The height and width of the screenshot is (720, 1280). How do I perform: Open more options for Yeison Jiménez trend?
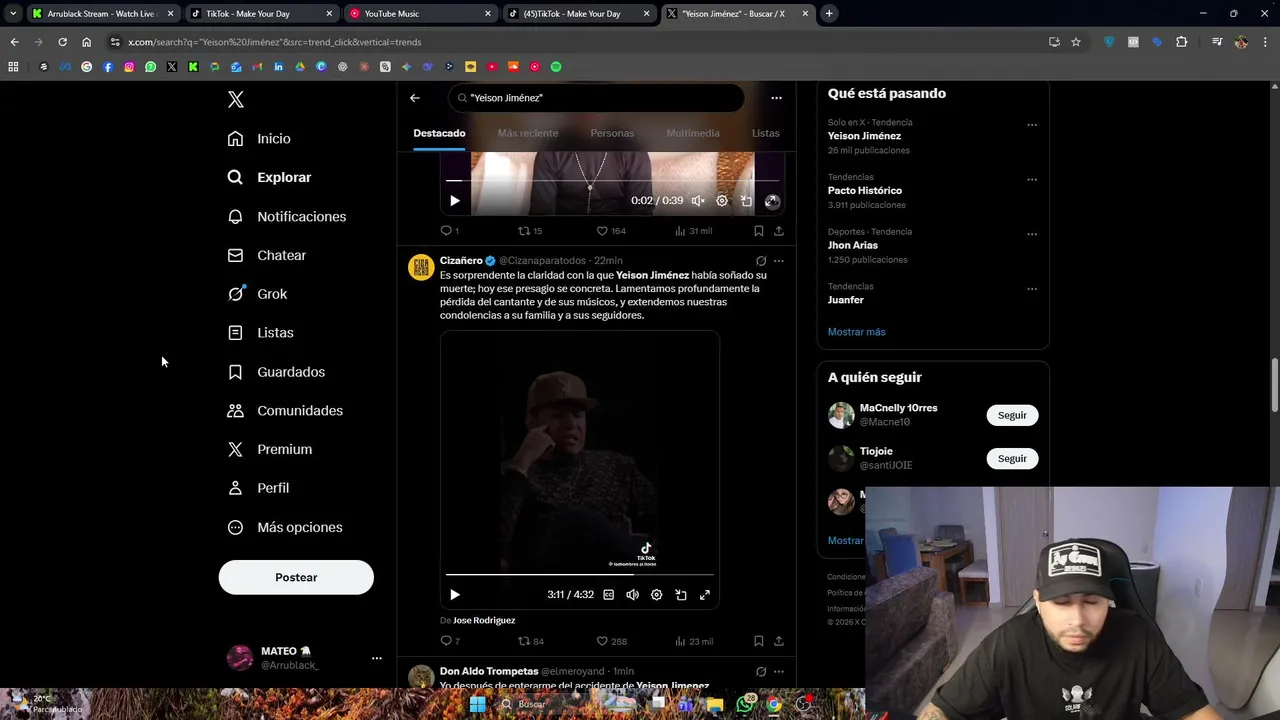tap(1032, 125)
